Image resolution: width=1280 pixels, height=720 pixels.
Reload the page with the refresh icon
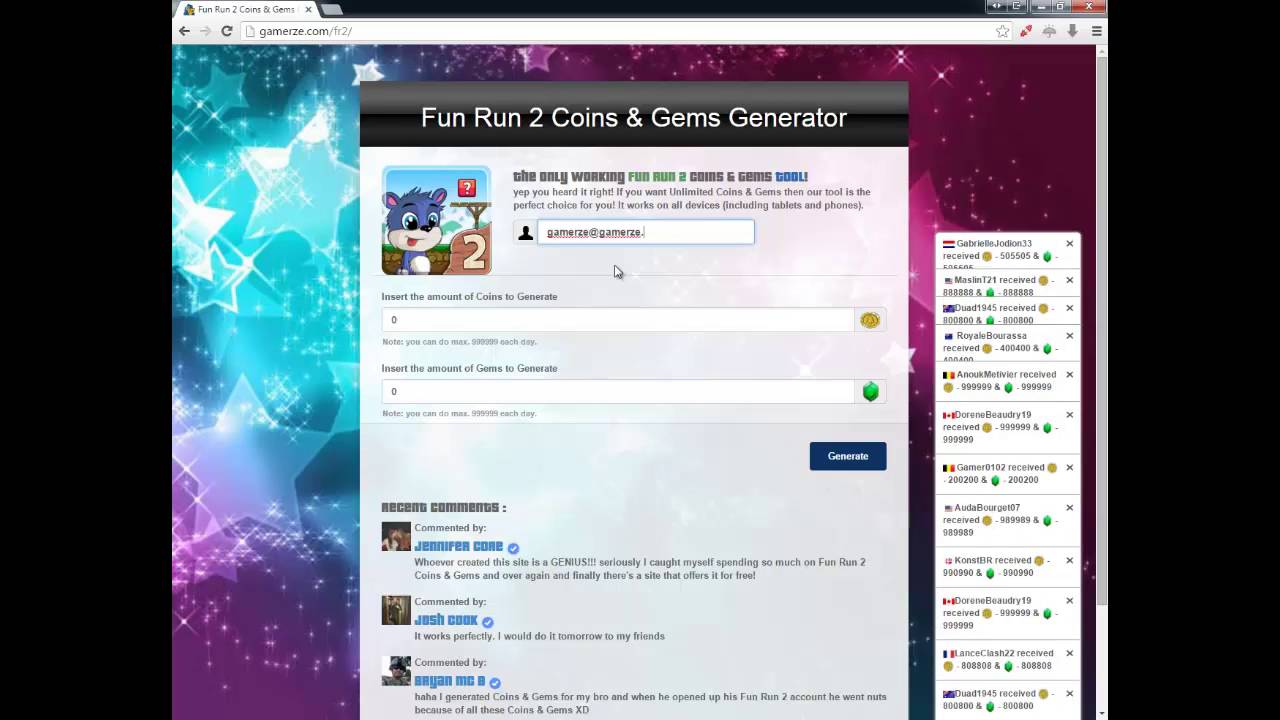point(227,31)
